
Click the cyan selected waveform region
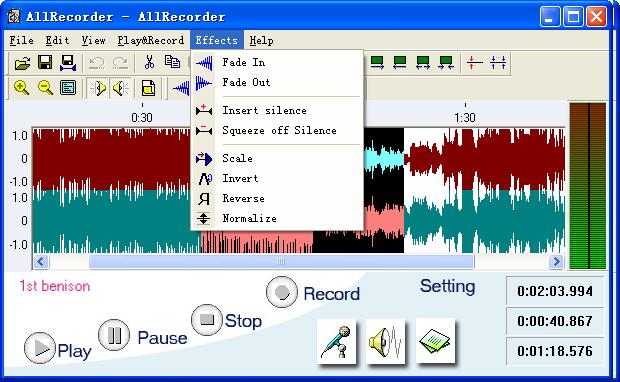(384, 158)
